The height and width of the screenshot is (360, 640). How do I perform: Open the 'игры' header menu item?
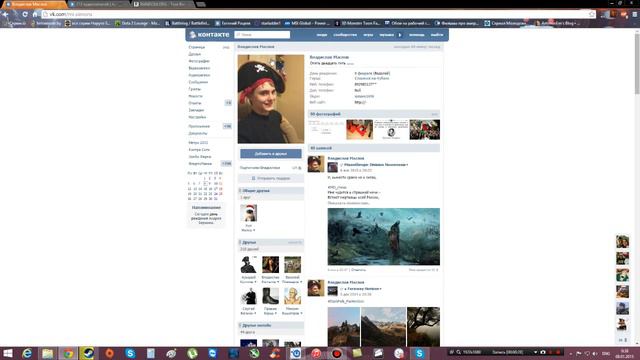368,35
